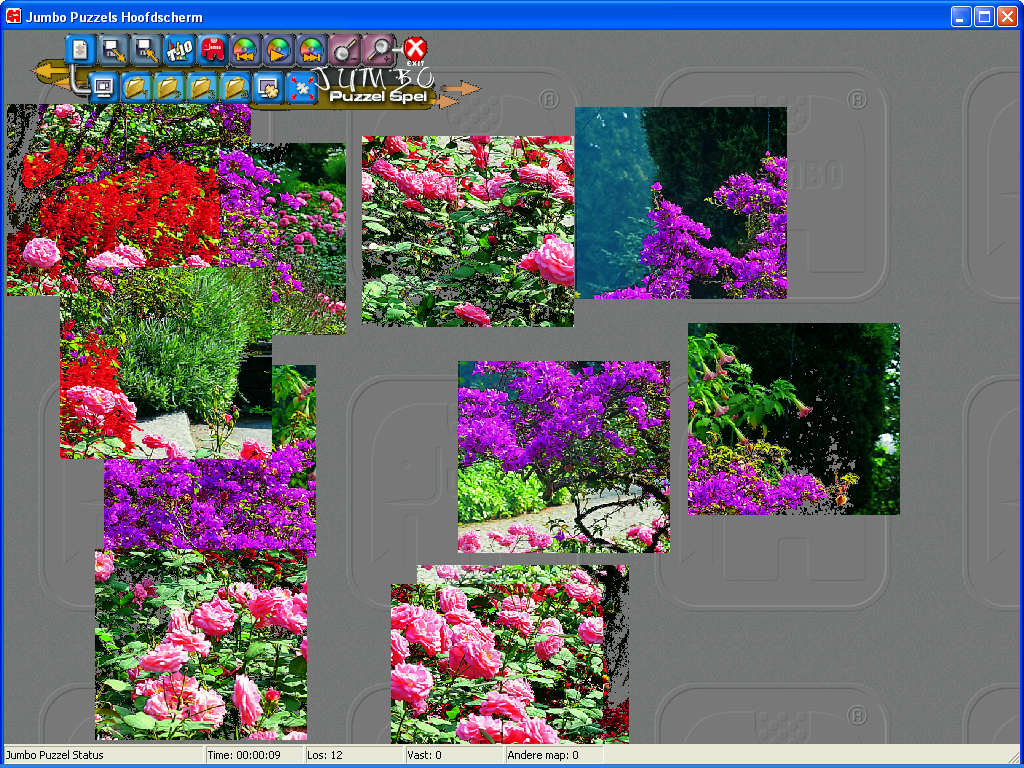
Task: Zoom in with the plus magnifier
Action: pyautogui.click(x=378, y=49)
